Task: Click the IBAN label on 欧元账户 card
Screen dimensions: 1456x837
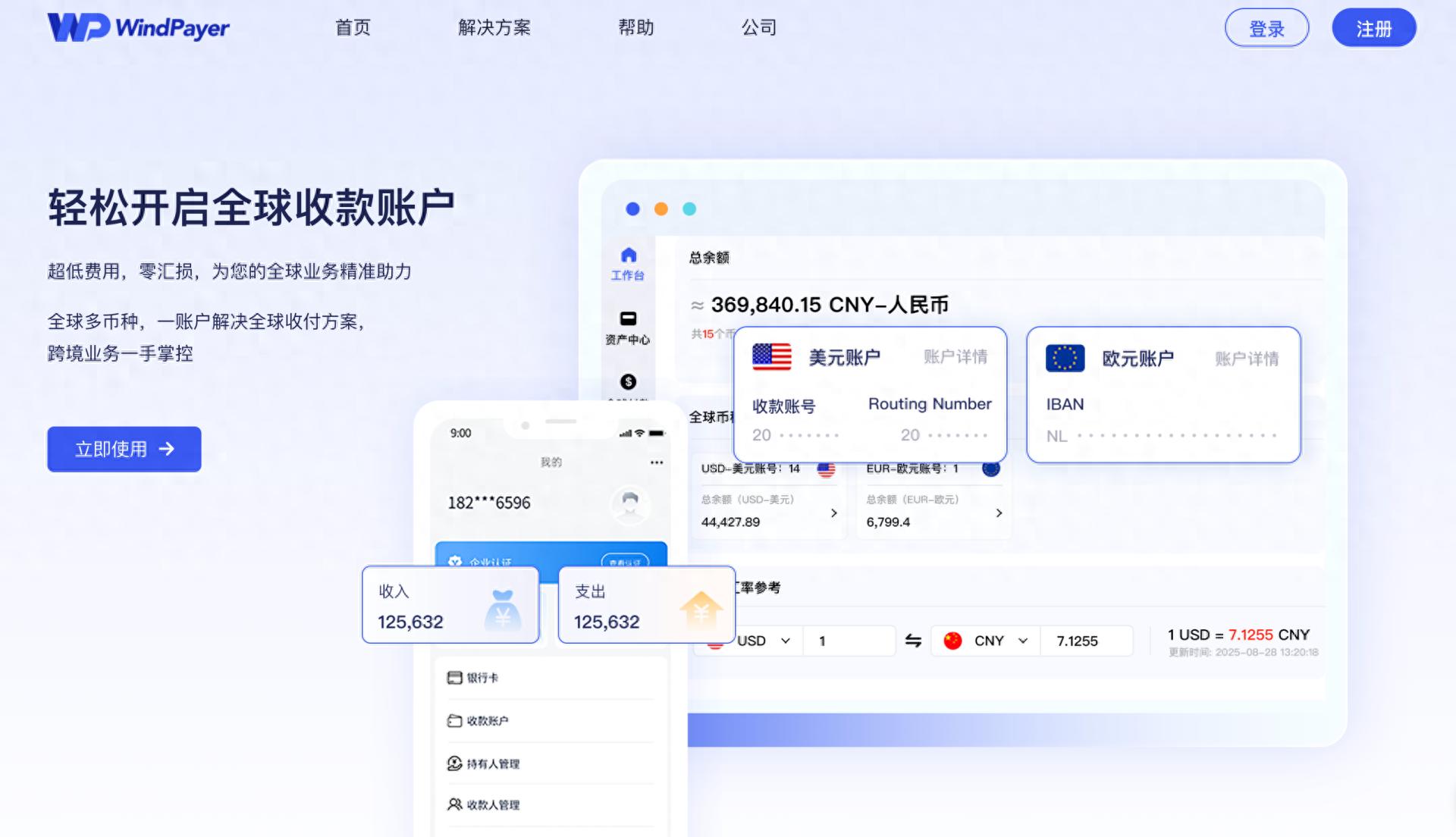Action: (1065, 405)
